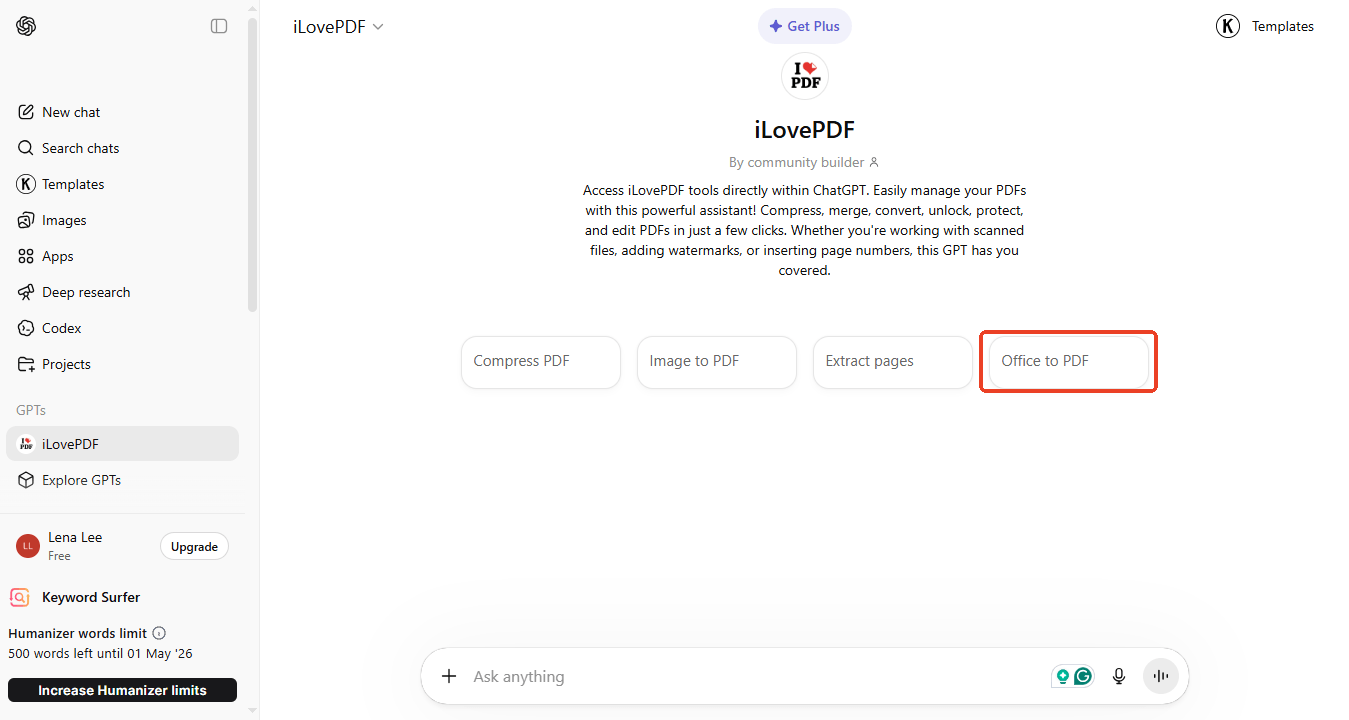Click the Get Plus button
Image resolution: width=1349 pixels, height=720 pixels.
click(x=804, y=26)
